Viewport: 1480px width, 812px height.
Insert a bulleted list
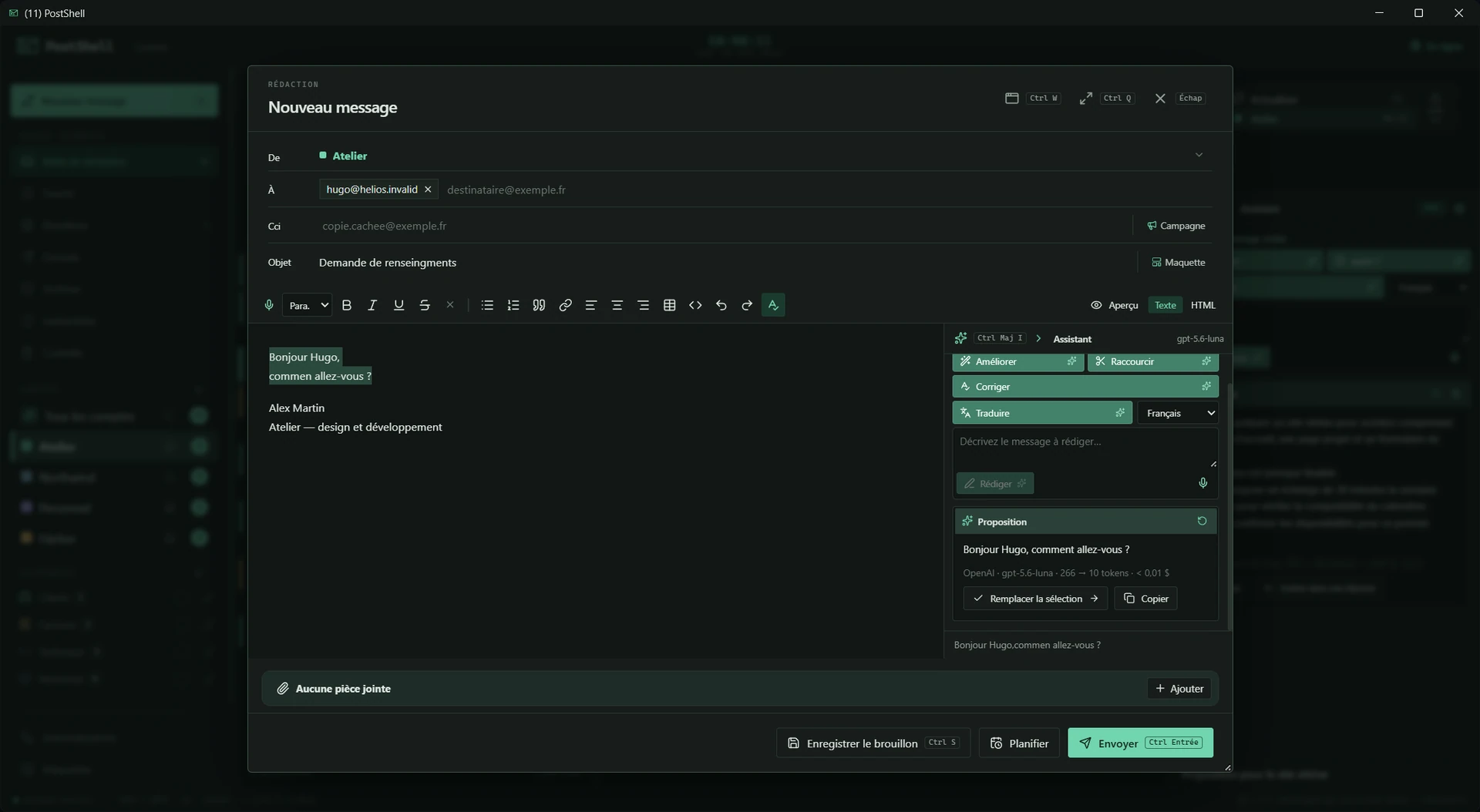point(487,305)
